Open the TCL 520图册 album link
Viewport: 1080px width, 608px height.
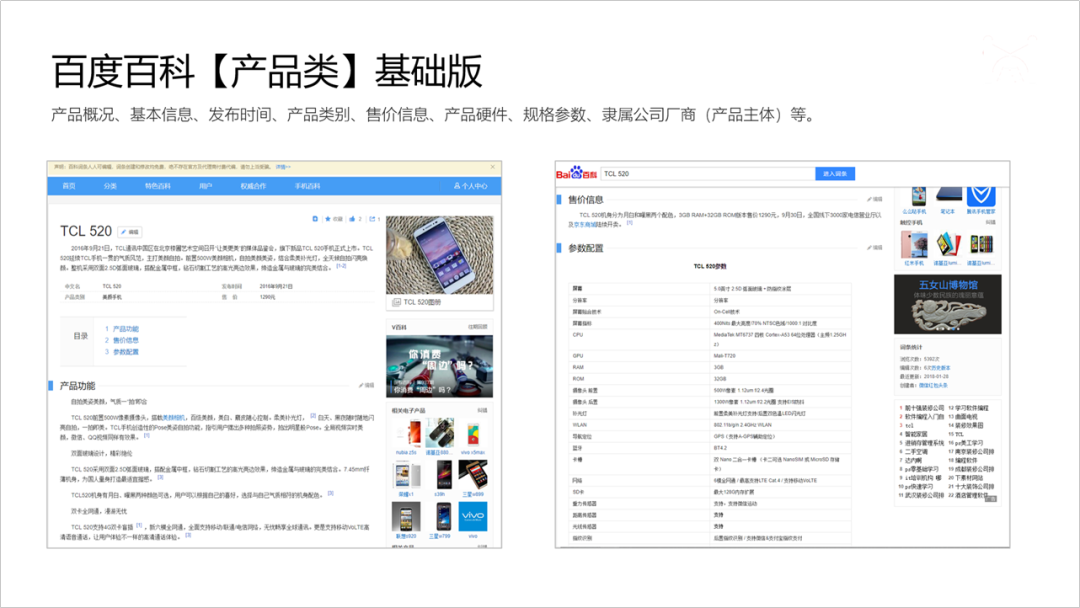[x=417, y=302]
